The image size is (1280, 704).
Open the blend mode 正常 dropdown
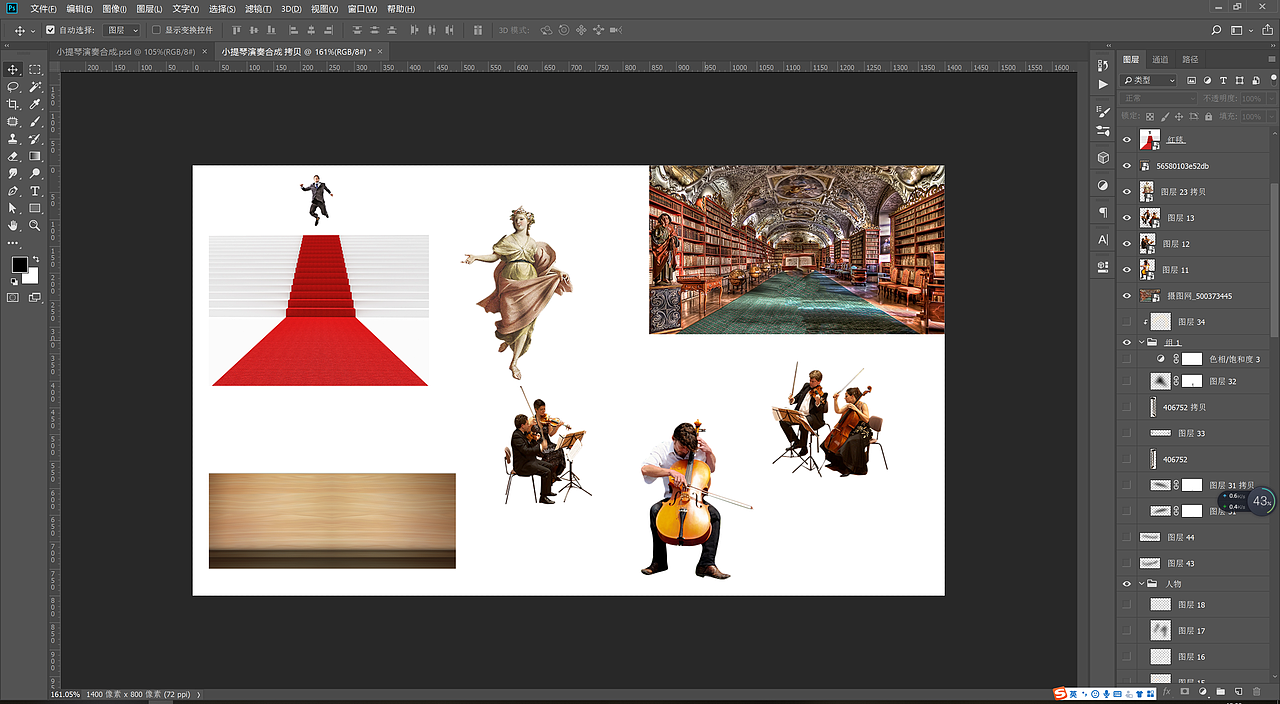click(1158, 98)
